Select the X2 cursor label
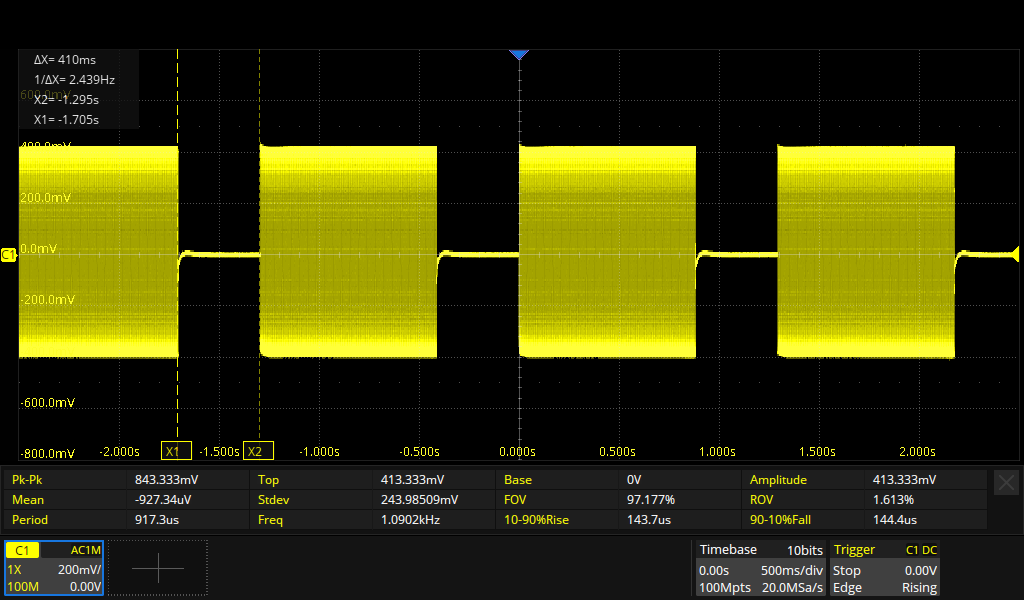Image resolution: width=1024 pixels, height=600 pixels. (x=259, y=451)
